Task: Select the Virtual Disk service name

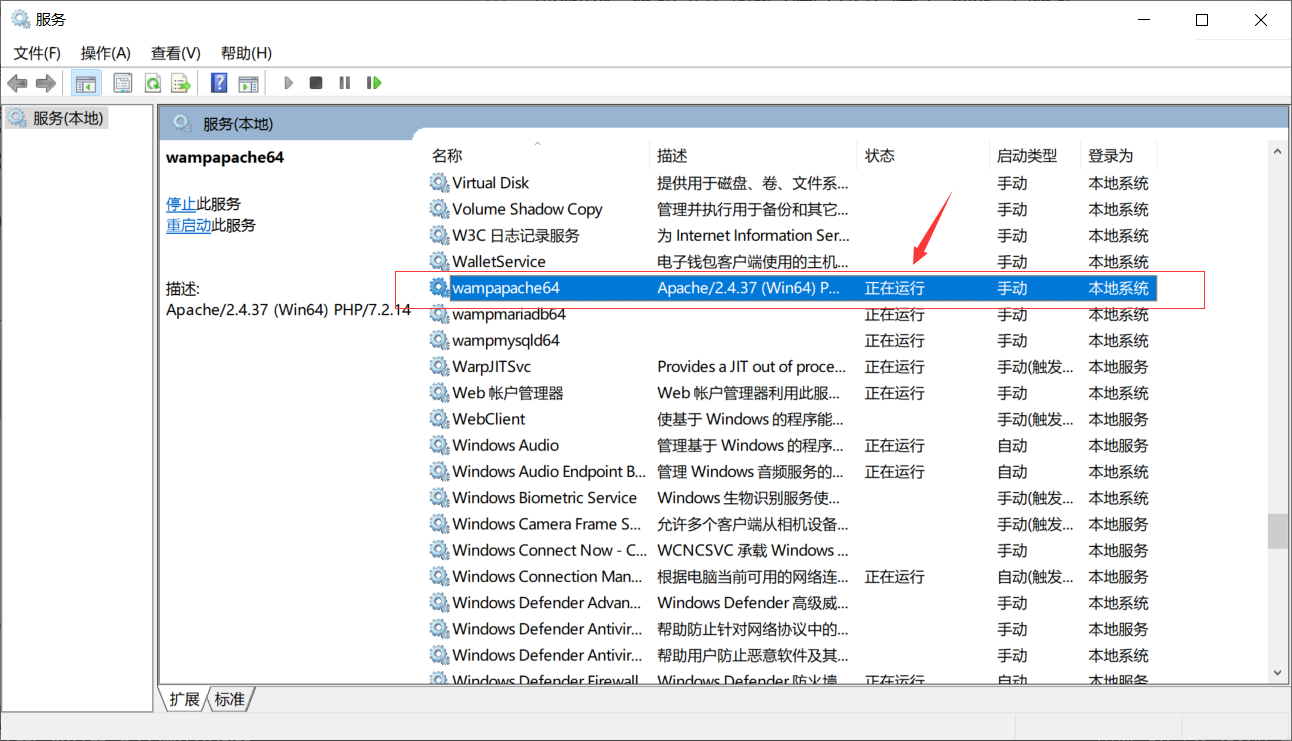Action: coord(491,183)
